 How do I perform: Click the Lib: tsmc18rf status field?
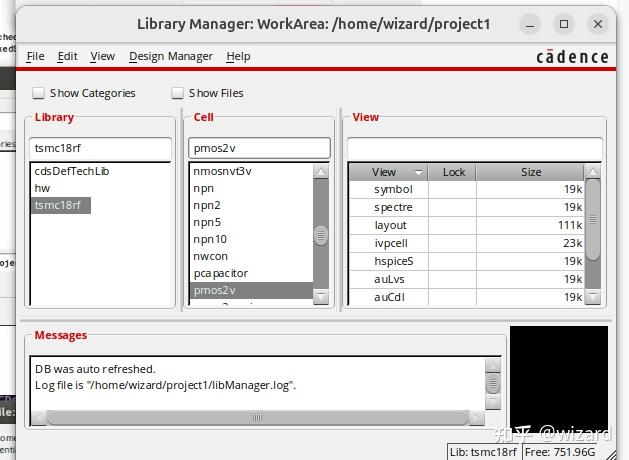tap(483, 452)
